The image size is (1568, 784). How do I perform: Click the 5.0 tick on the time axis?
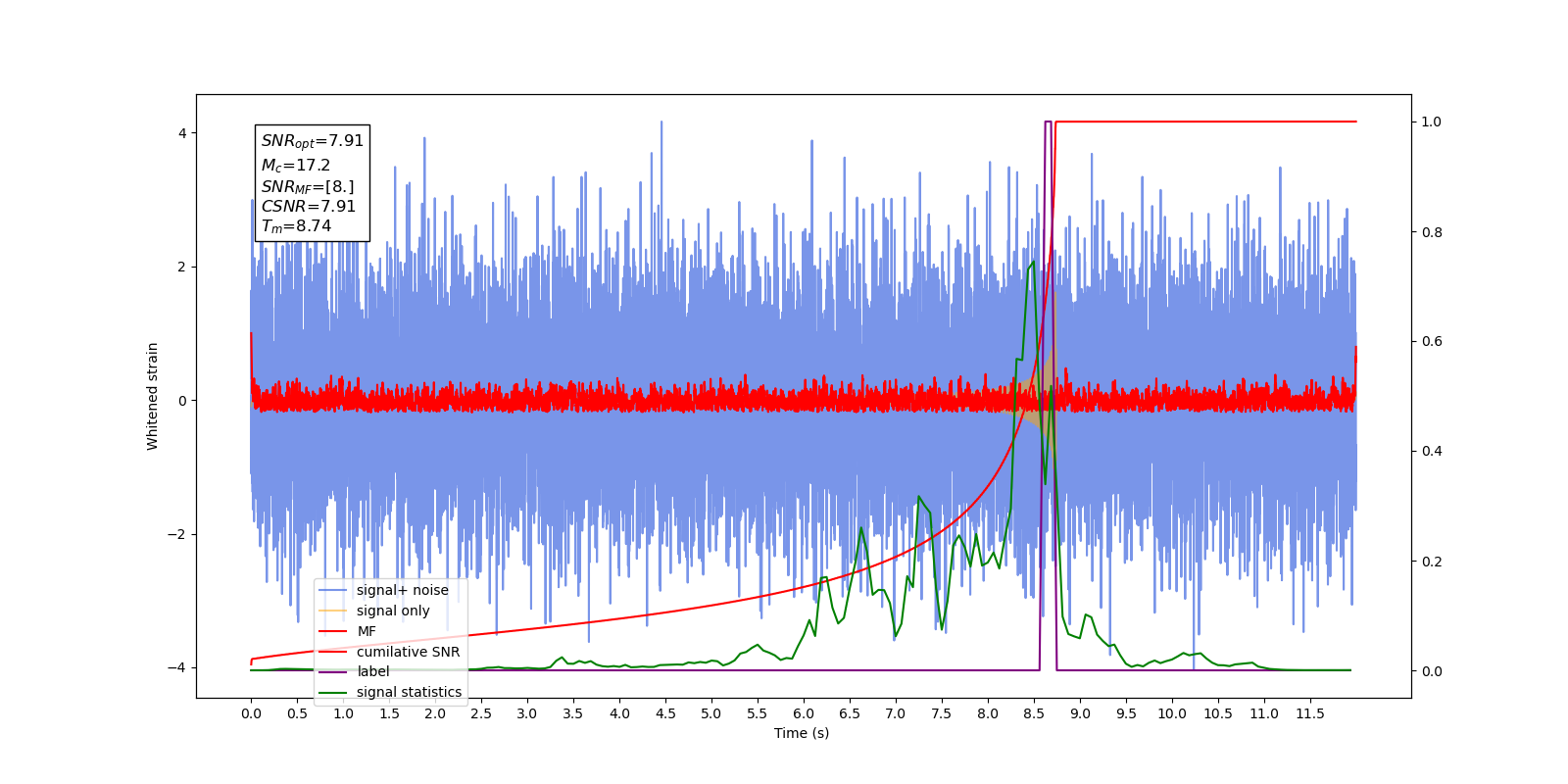click(711, 713)
